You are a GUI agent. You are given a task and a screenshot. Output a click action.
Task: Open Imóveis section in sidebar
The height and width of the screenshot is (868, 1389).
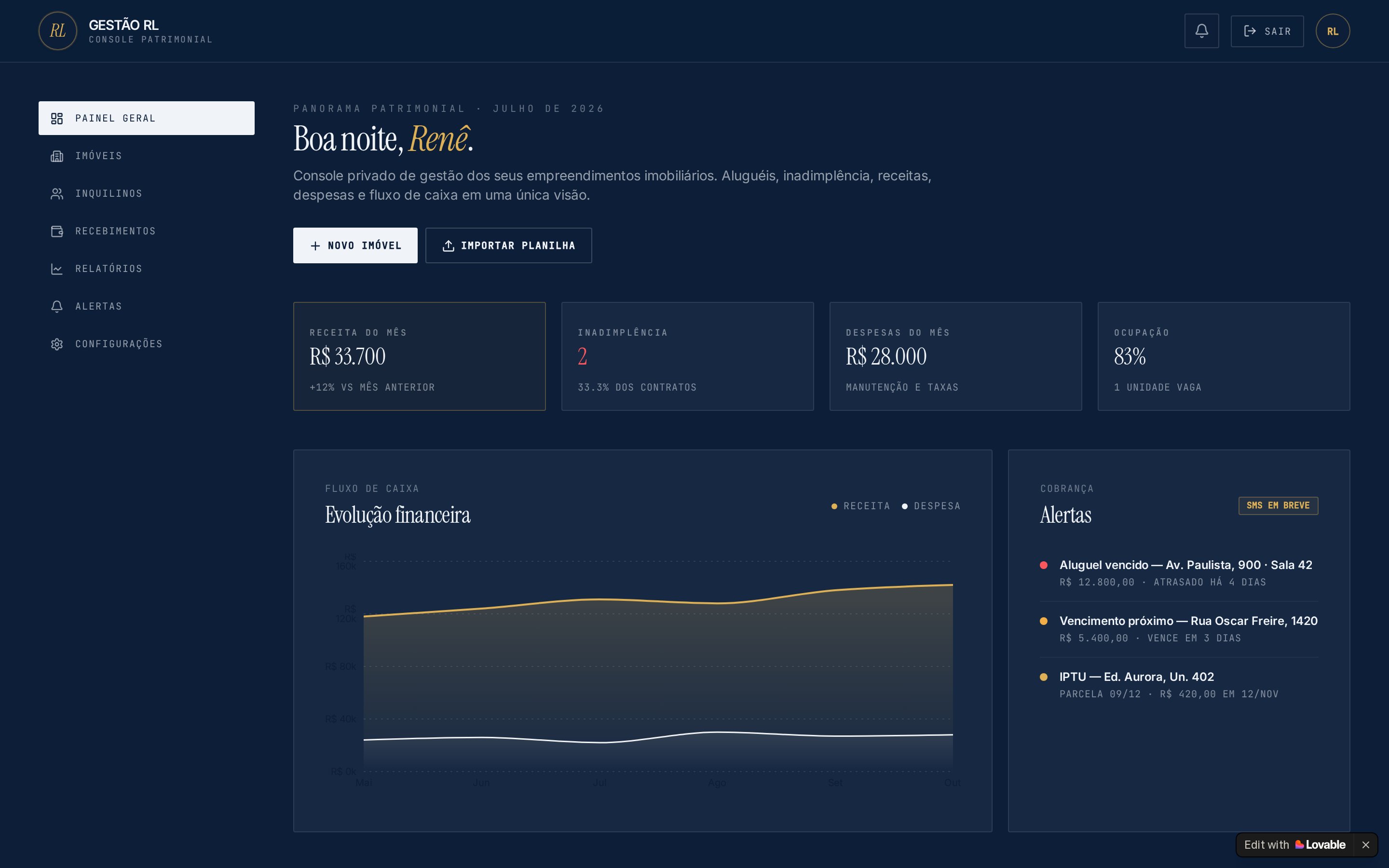tap(146, 156)
